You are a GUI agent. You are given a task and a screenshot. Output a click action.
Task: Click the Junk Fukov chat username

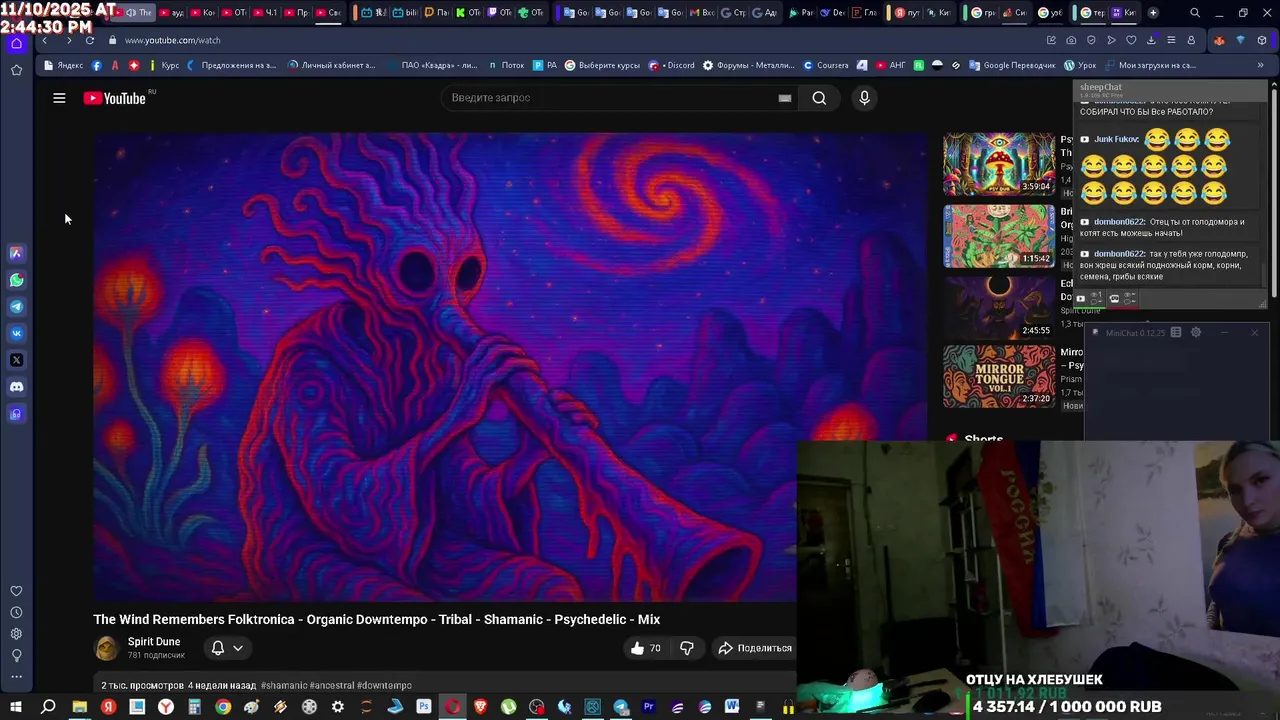1116,140
